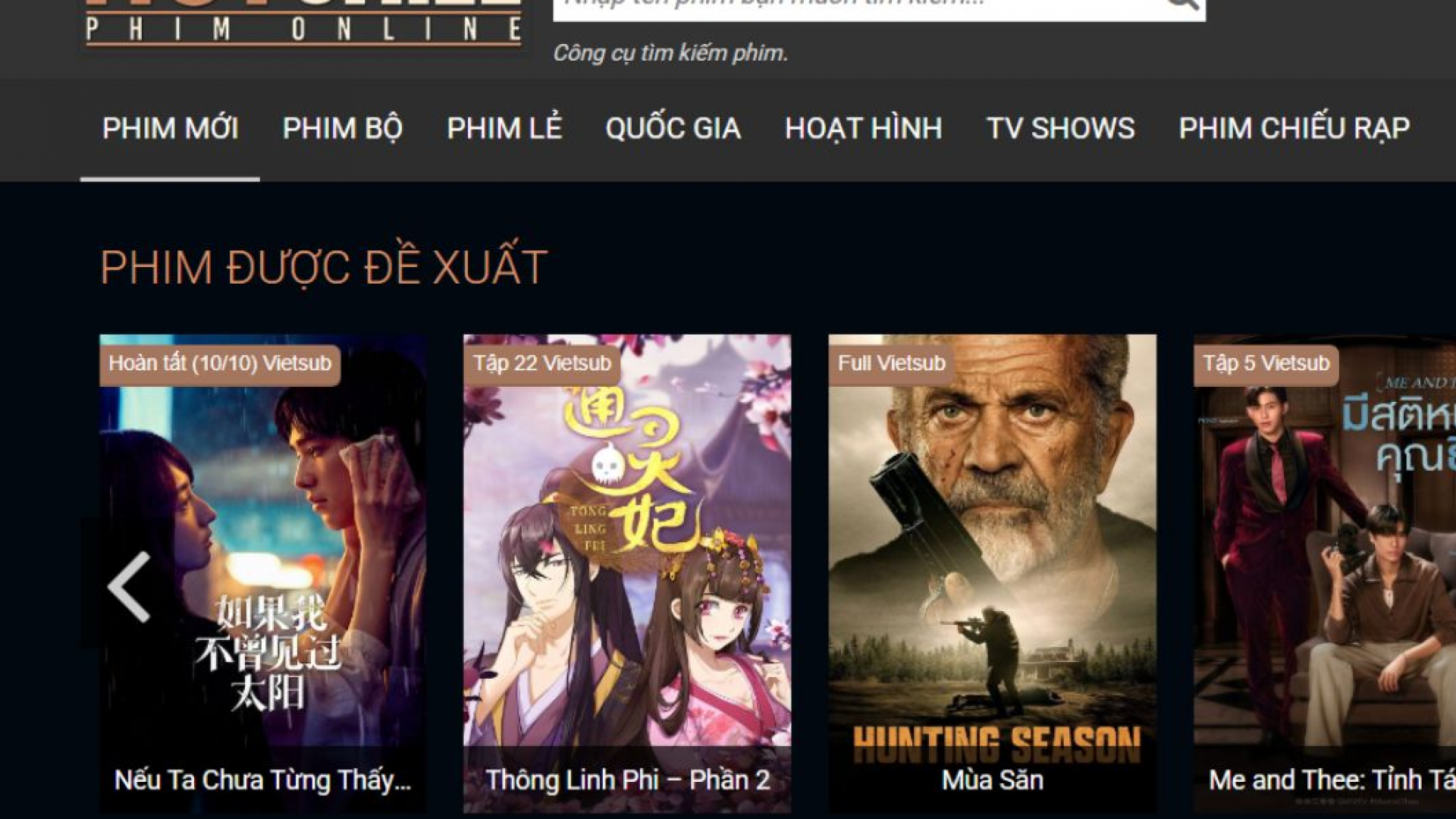Screen dimensions: 1456x819
Task: Open the PHIM BỘ menu
Action: 343,128
